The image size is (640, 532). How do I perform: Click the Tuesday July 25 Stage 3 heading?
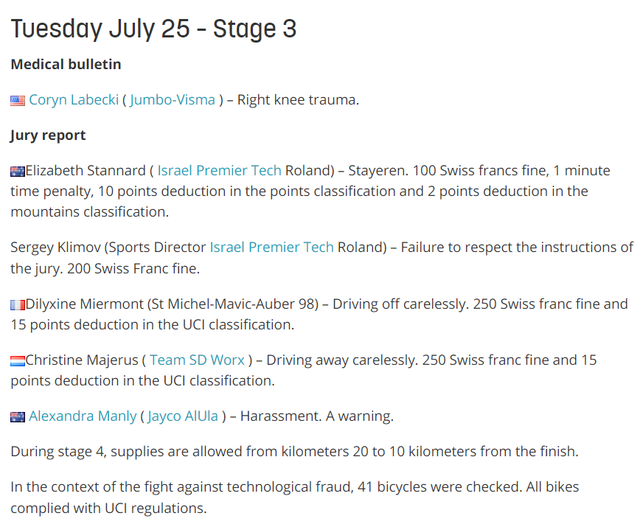tap(153, 28)
